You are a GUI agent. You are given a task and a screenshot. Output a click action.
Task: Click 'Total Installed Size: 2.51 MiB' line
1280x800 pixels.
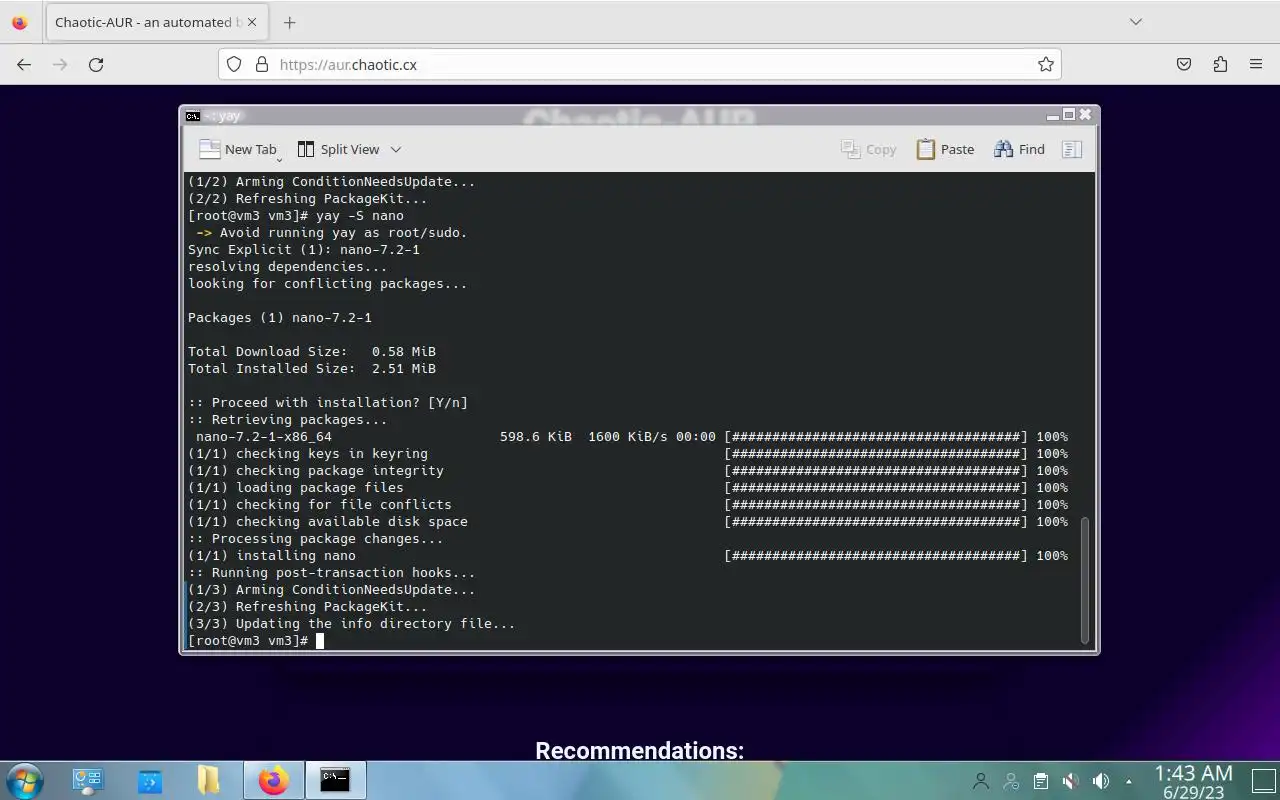[x=312, y=368]
